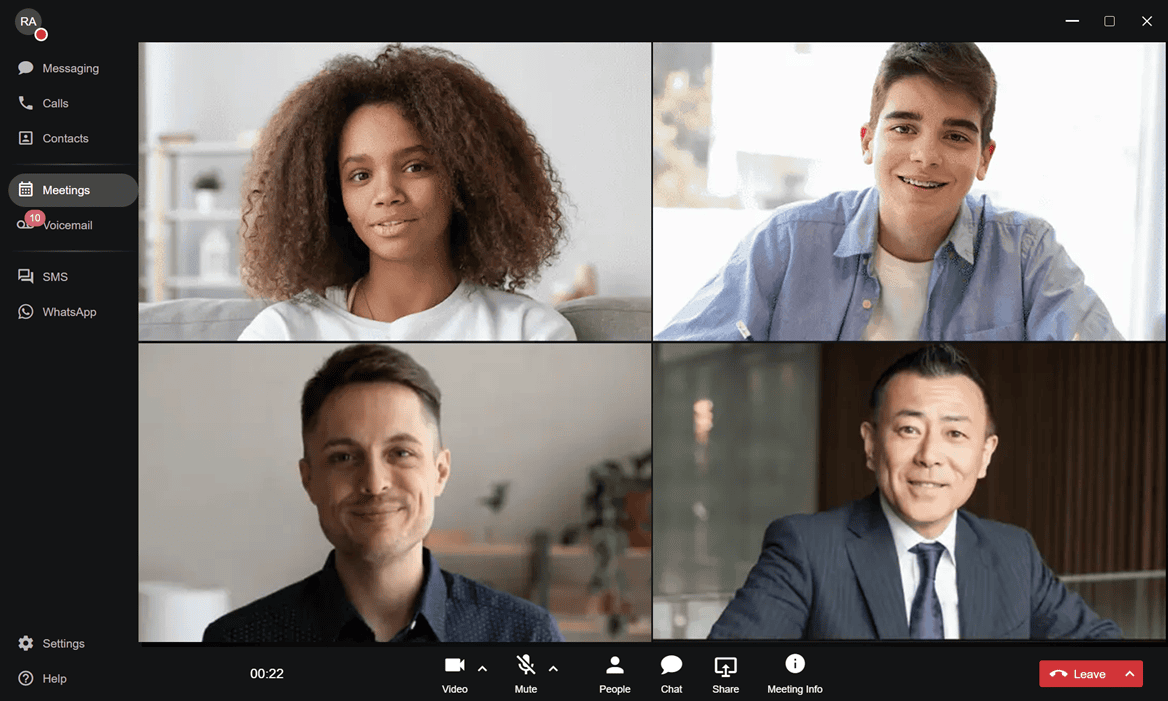The width and height of the screenshot is (1168, 701).
Task: Start screen sharing with Share icon
Action: tap(725, 674)
